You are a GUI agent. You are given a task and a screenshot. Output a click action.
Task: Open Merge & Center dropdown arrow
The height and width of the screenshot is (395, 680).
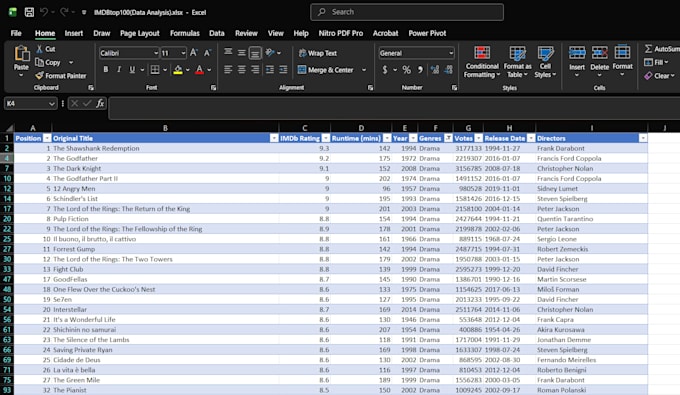(x=364, y=70)
